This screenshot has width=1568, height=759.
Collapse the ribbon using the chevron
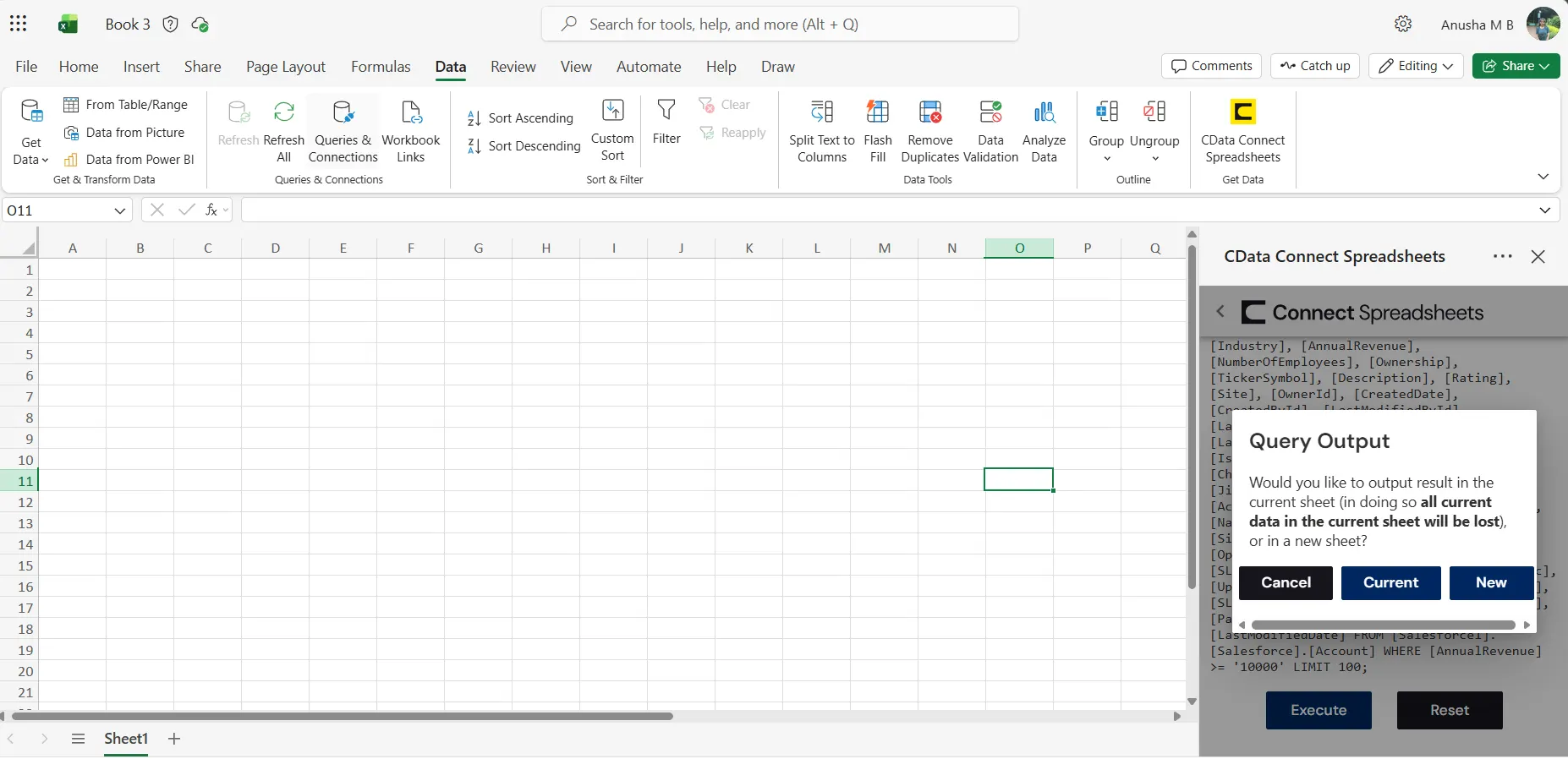(x=1543, y=177)
